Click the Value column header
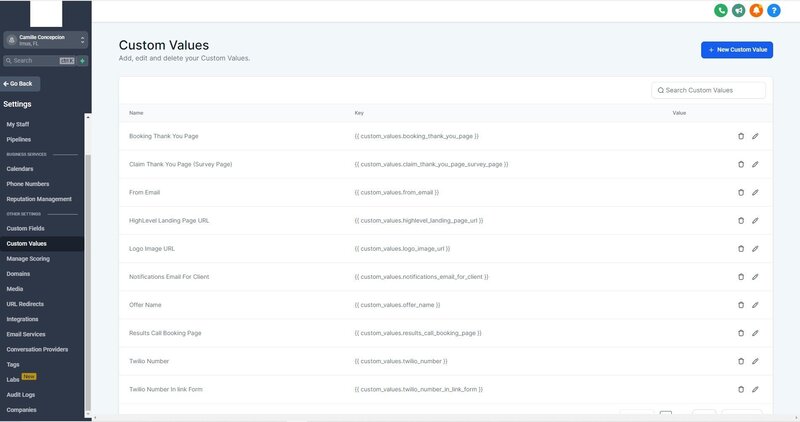800x422 pixels. tap(679, 113)
